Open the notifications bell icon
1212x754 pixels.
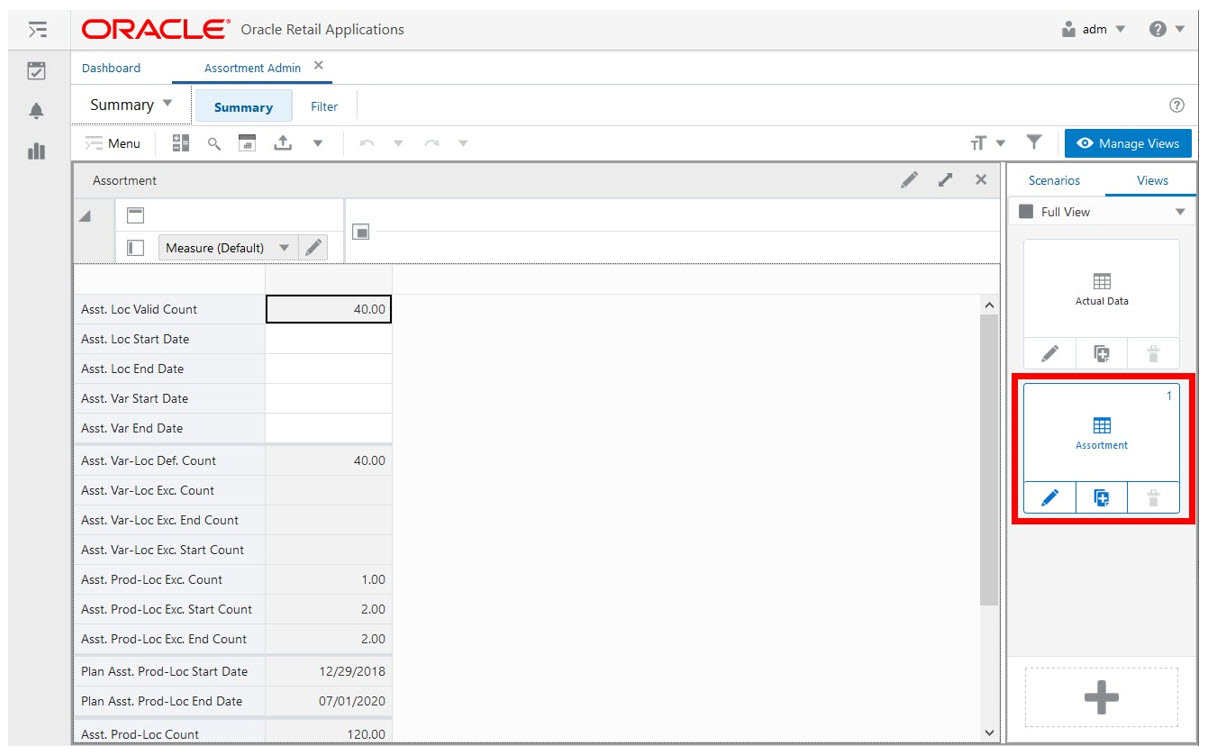point(37,111)
